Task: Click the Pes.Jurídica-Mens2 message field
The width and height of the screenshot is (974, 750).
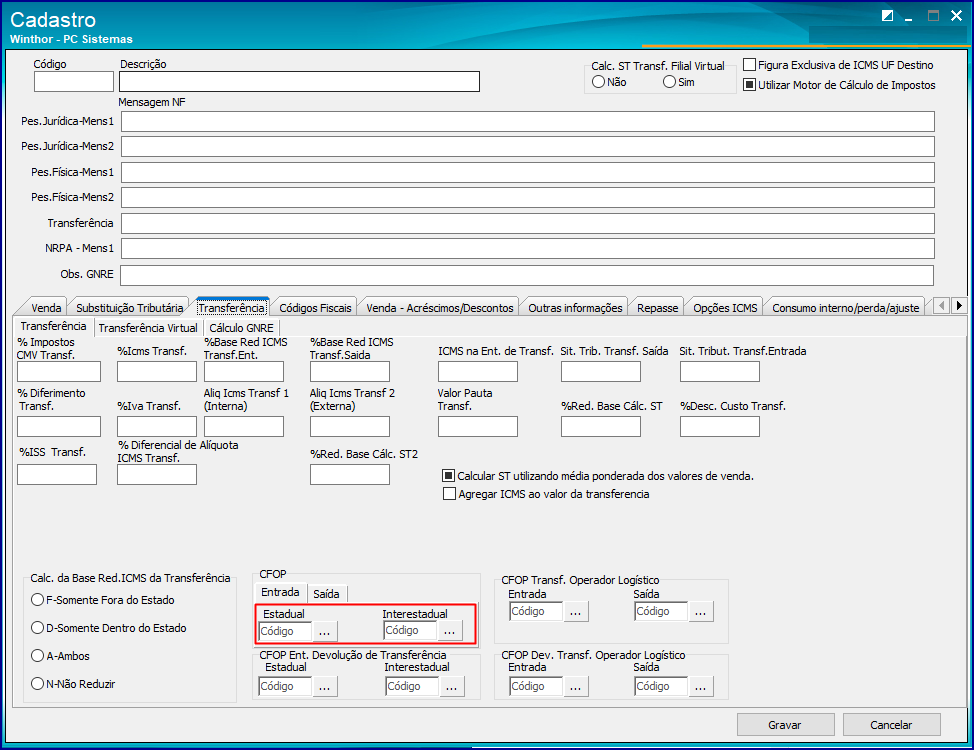Action: tap(528, 147)
